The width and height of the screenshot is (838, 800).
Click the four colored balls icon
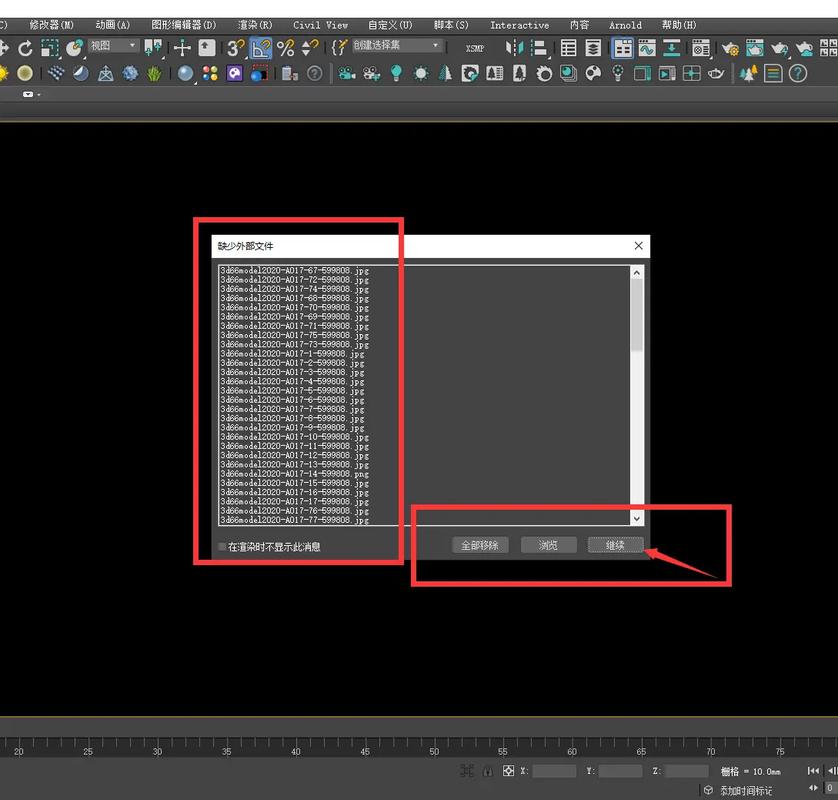tap(210, 73)
